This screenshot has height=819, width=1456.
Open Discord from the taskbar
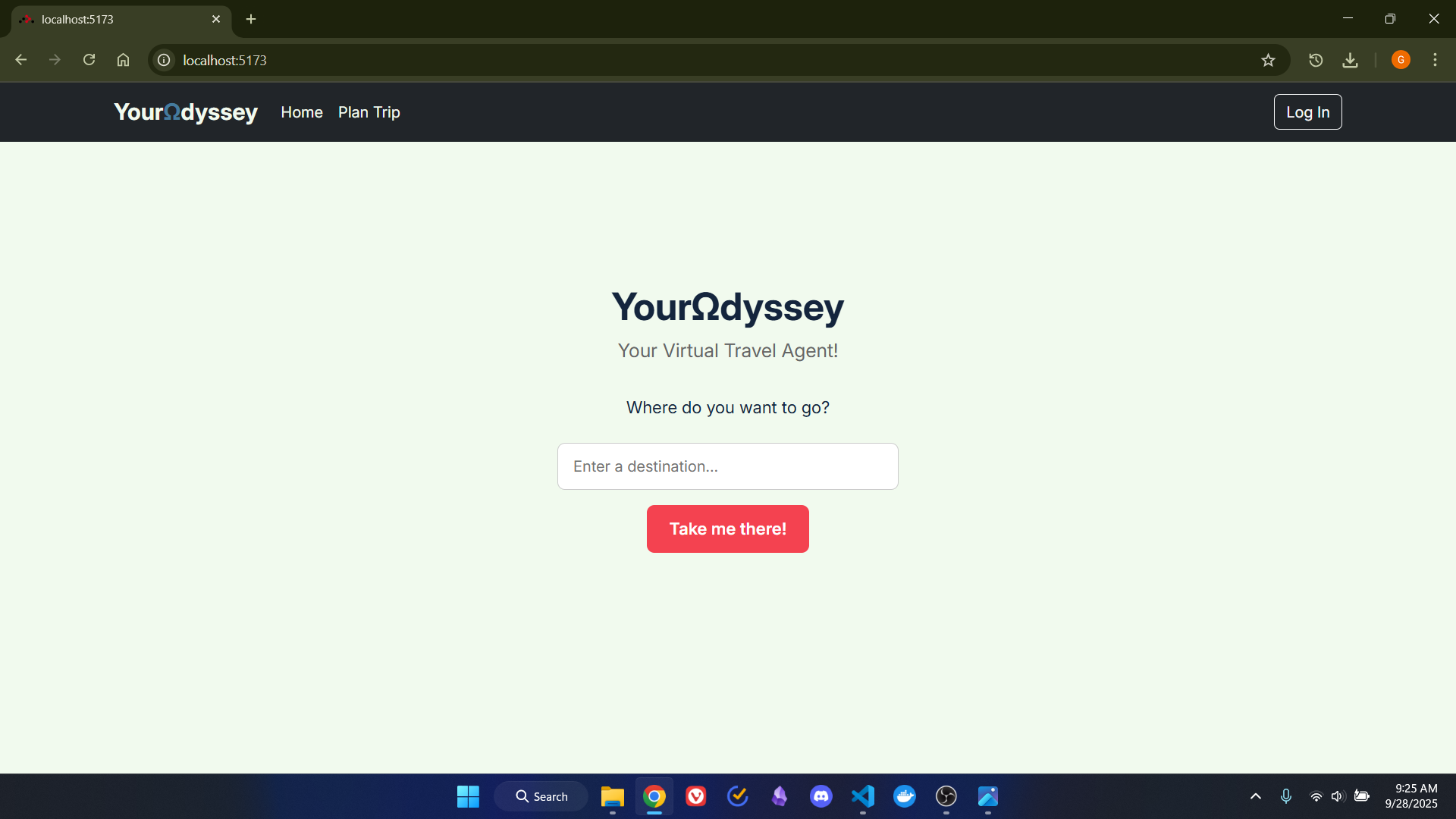[821, 796]
